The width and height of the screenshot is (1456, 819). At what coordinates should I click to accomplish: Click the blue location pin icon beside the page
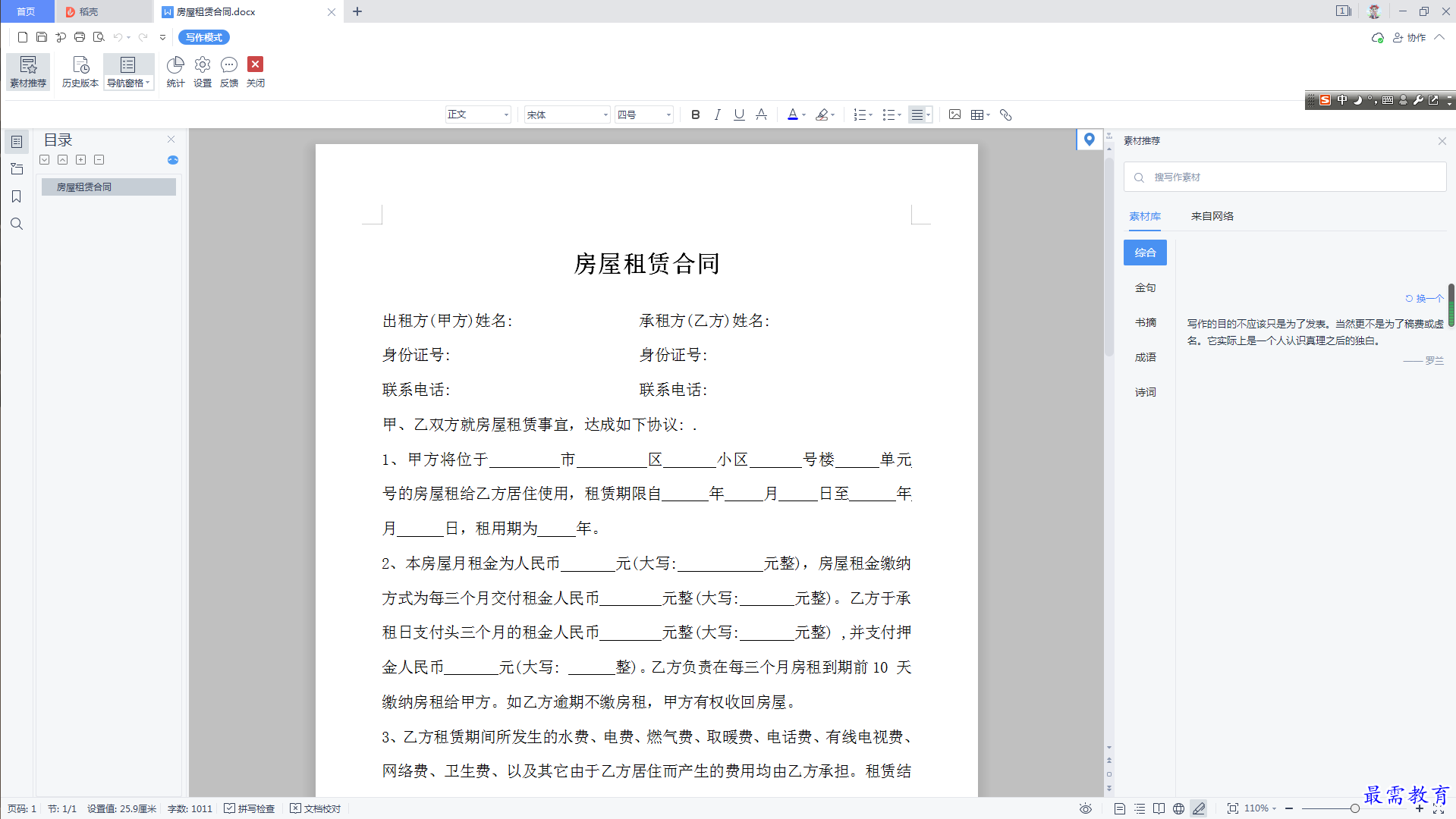pyautogui.click(x=1090, y=140)
